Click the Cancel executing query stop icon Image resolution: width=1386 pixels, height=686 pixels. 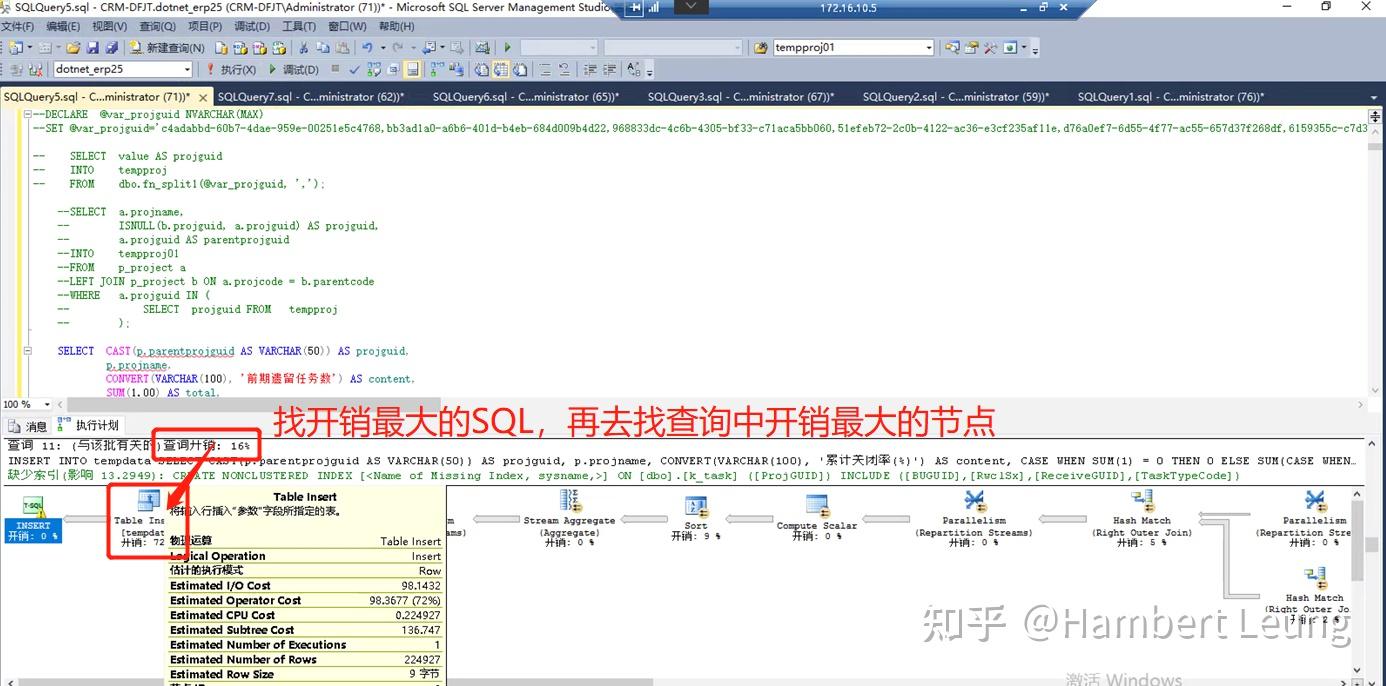pyautogui.click(x=335, y=68)
